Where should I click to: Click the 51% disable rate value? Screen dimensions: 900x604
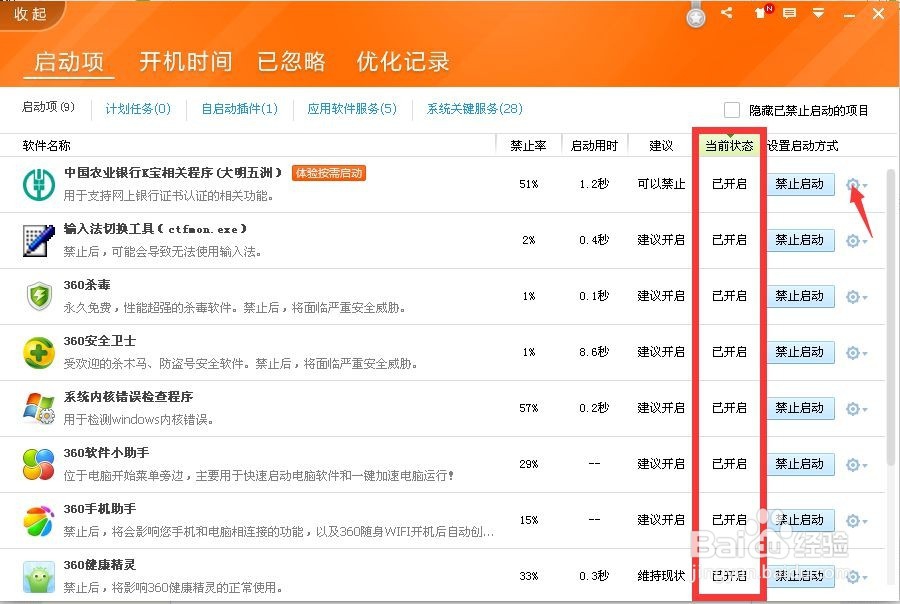point(529,184)
